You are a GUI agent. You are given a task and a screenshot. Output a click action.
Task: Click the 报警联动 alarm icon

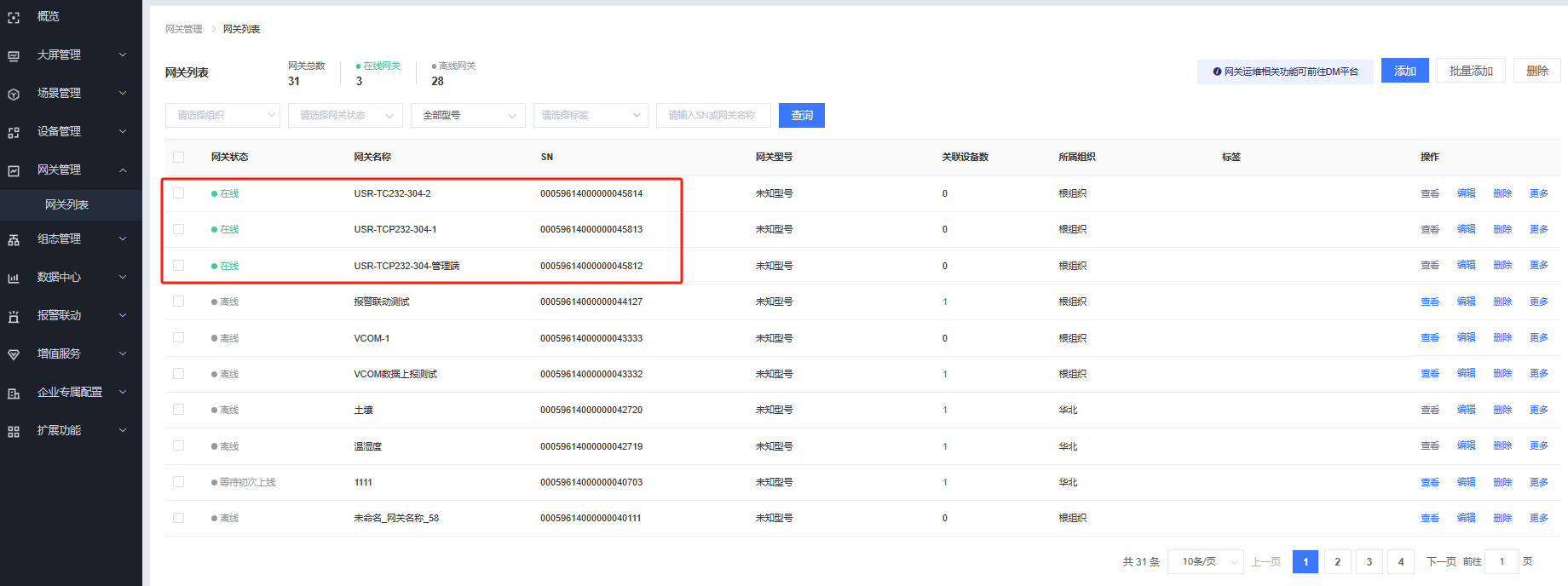[14, 316]
